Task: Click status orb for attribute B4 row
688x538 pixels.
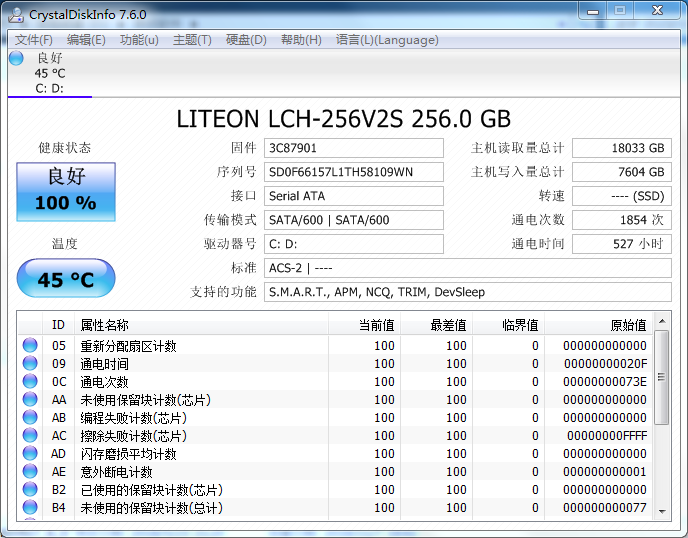Action: 30,508
